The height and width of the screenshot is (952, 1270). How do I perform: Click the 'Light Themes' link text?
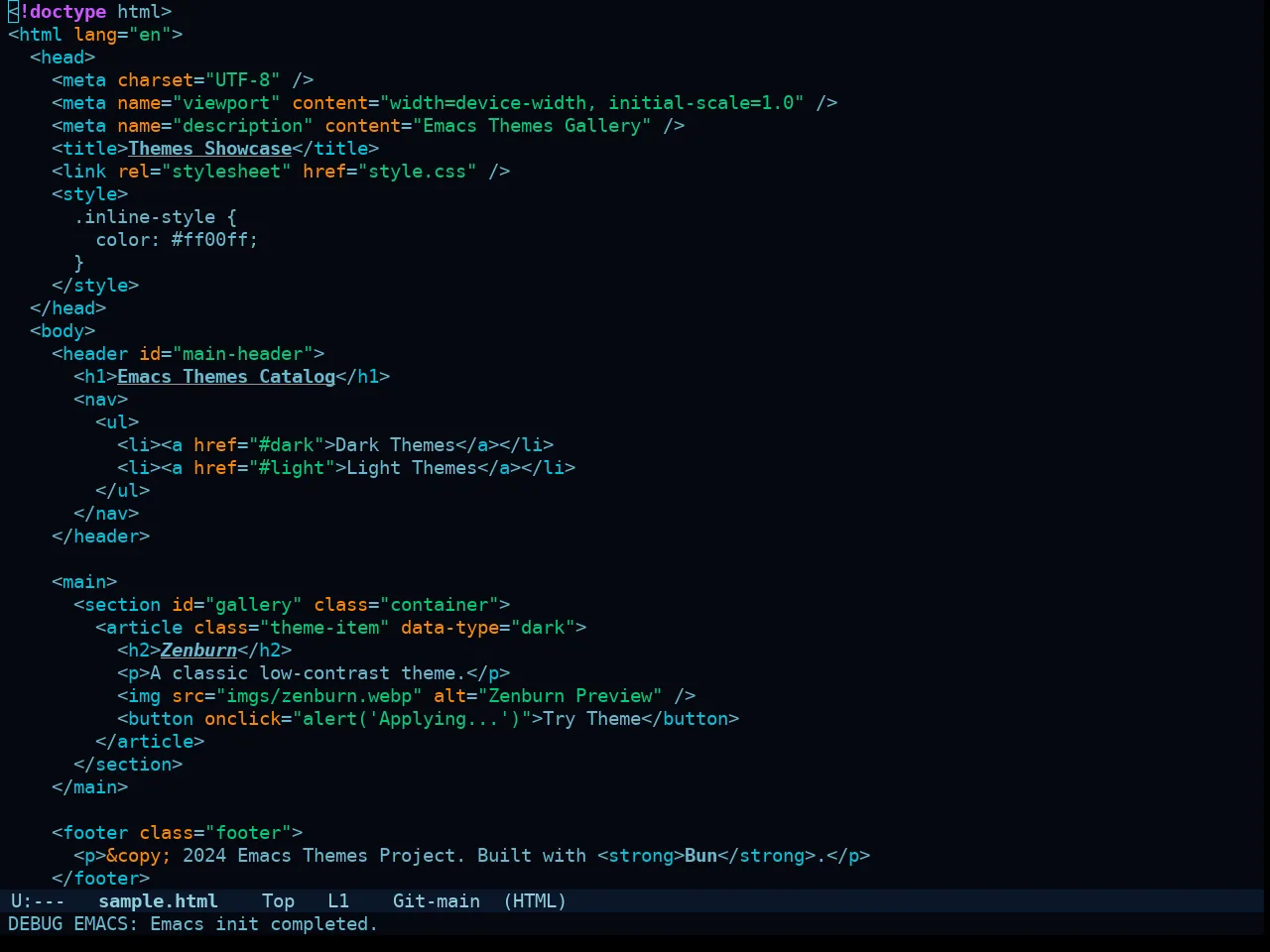coord(412,468)
